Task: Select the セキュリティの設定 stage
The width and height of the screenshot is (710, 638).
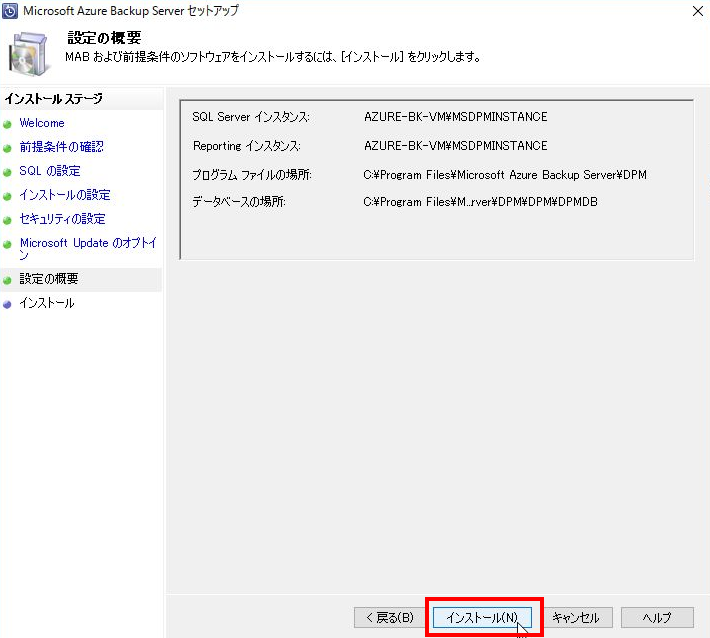Action: (x=62, y=219)
